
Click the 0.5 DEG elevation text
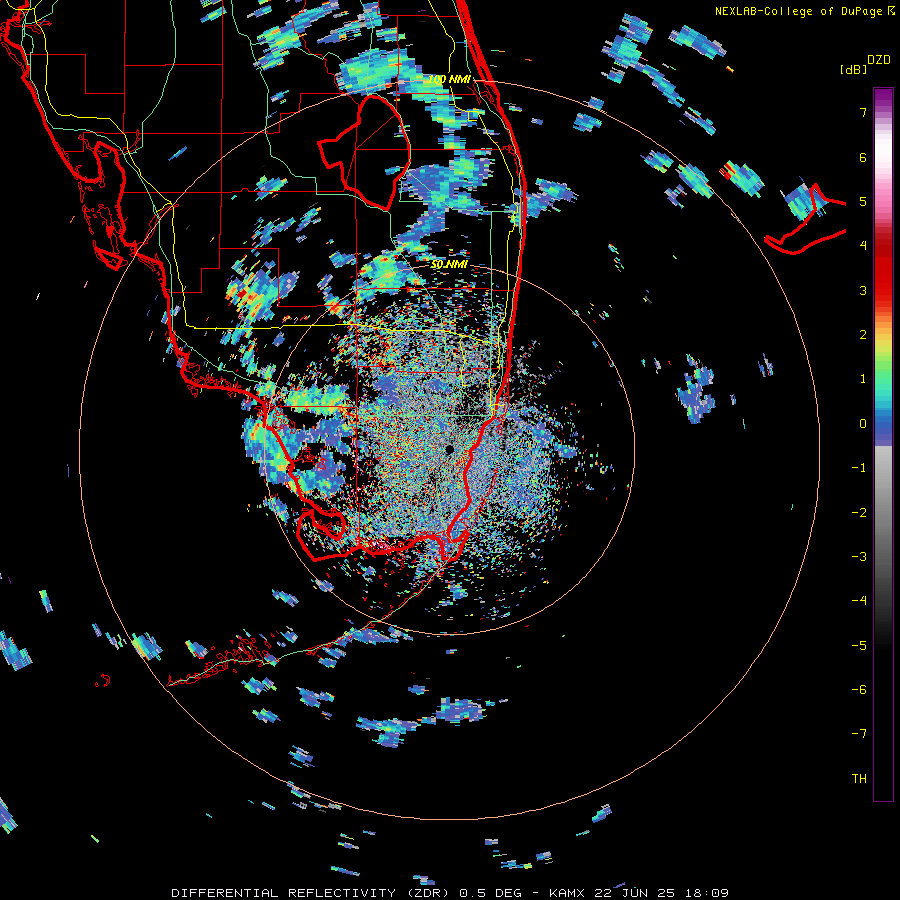491,893
